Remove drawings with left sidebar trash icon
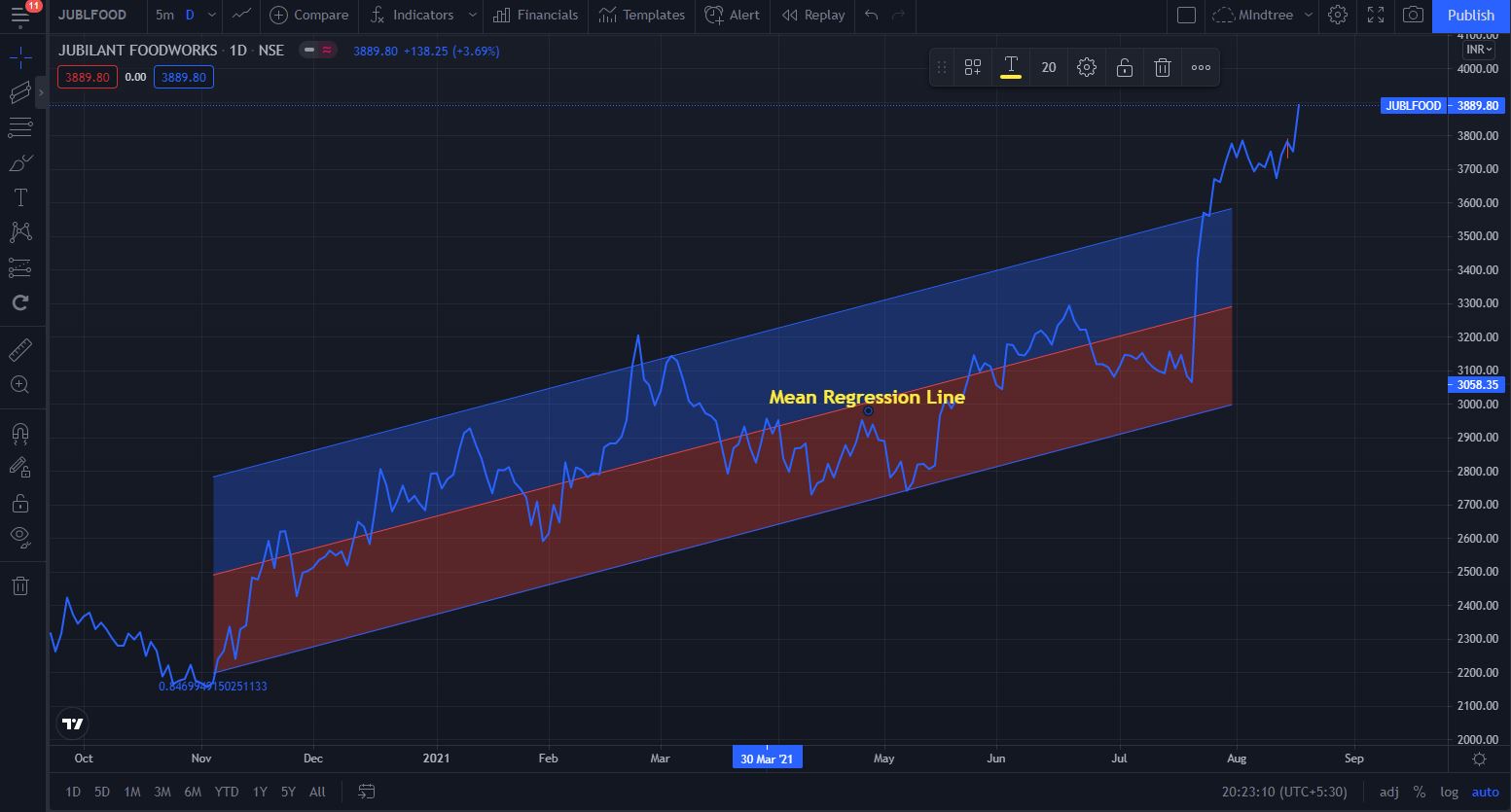The image size is (1511, 812). click(x=20, y=585)
